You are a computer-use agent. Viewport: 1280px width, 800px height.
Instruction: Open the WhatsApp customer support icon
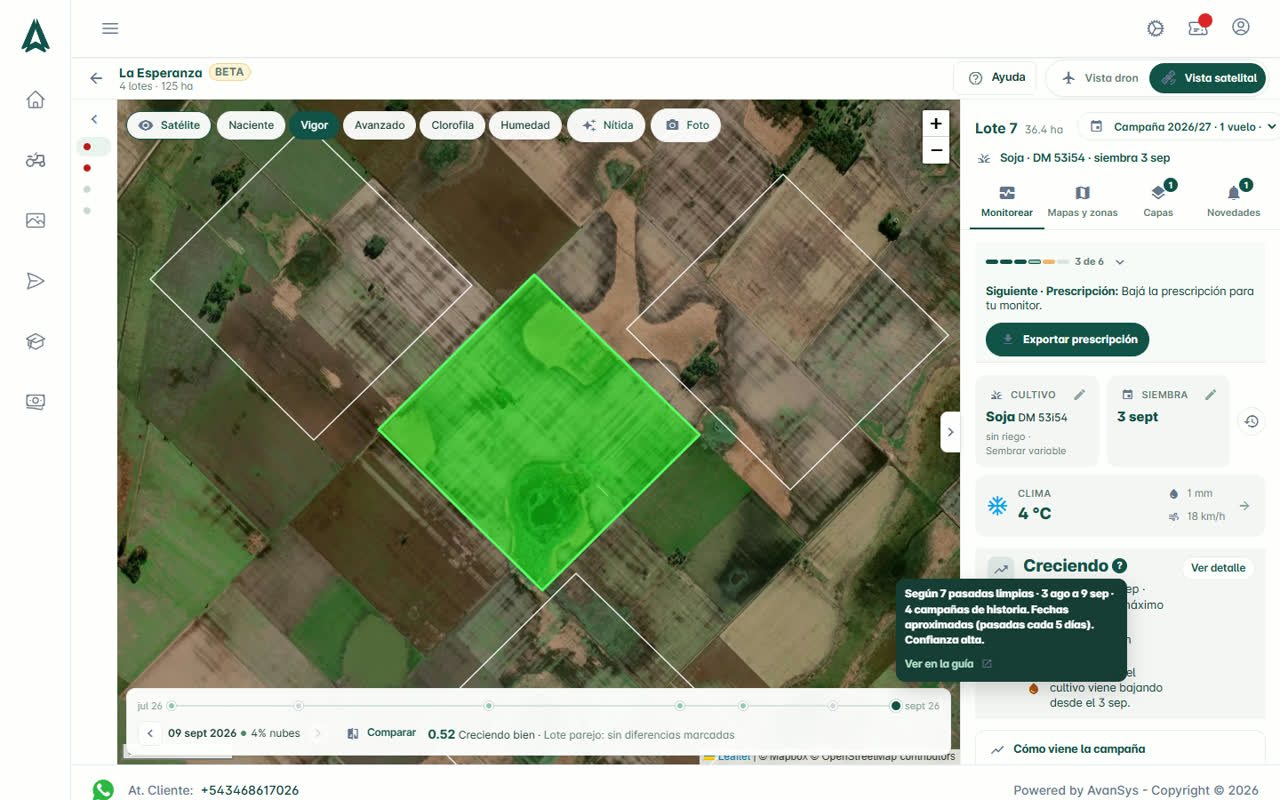tap(103, 790)
